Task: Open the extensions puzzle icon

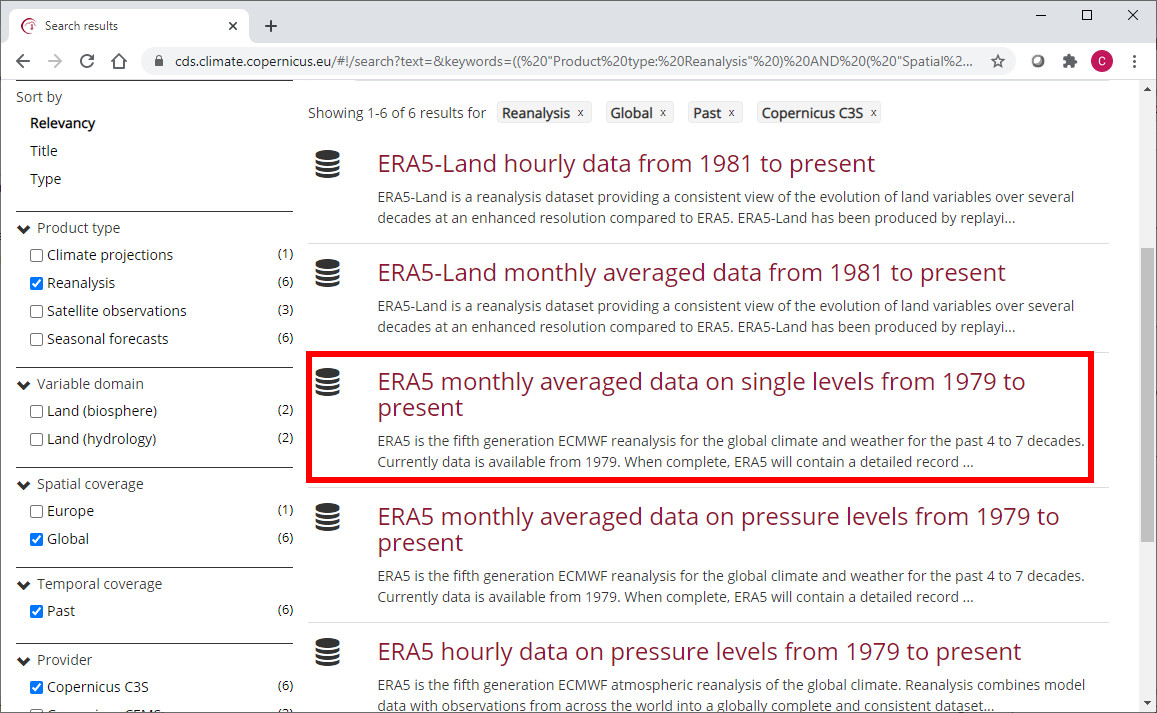Action: click(x=1070, y=61)
